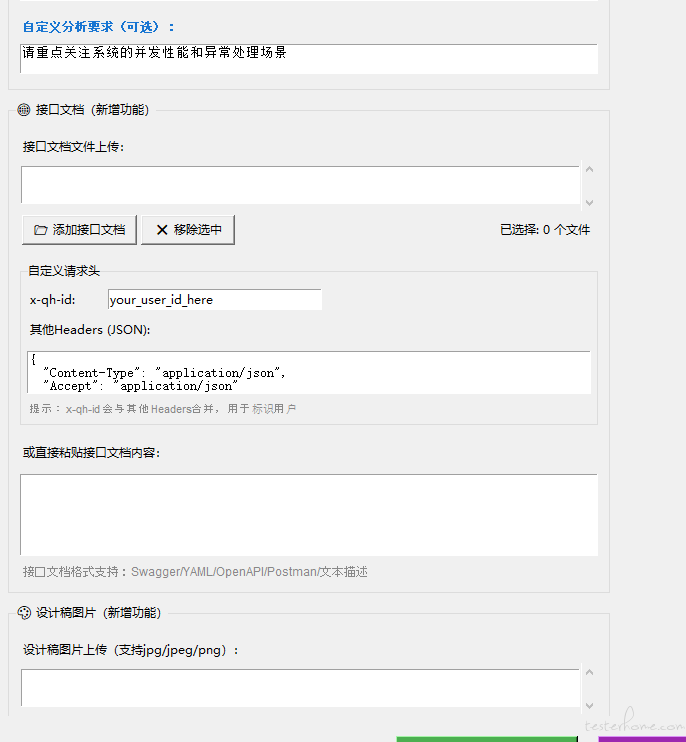Focus the 自定义分析要求 text box
686x742 pixels.
point(308,58)
